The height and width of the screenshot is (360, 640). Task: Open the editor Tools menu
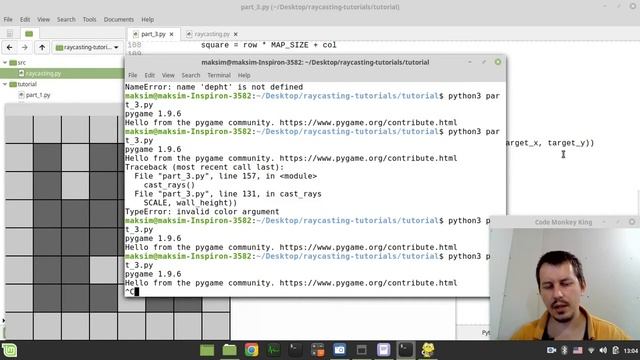[89, 20]
